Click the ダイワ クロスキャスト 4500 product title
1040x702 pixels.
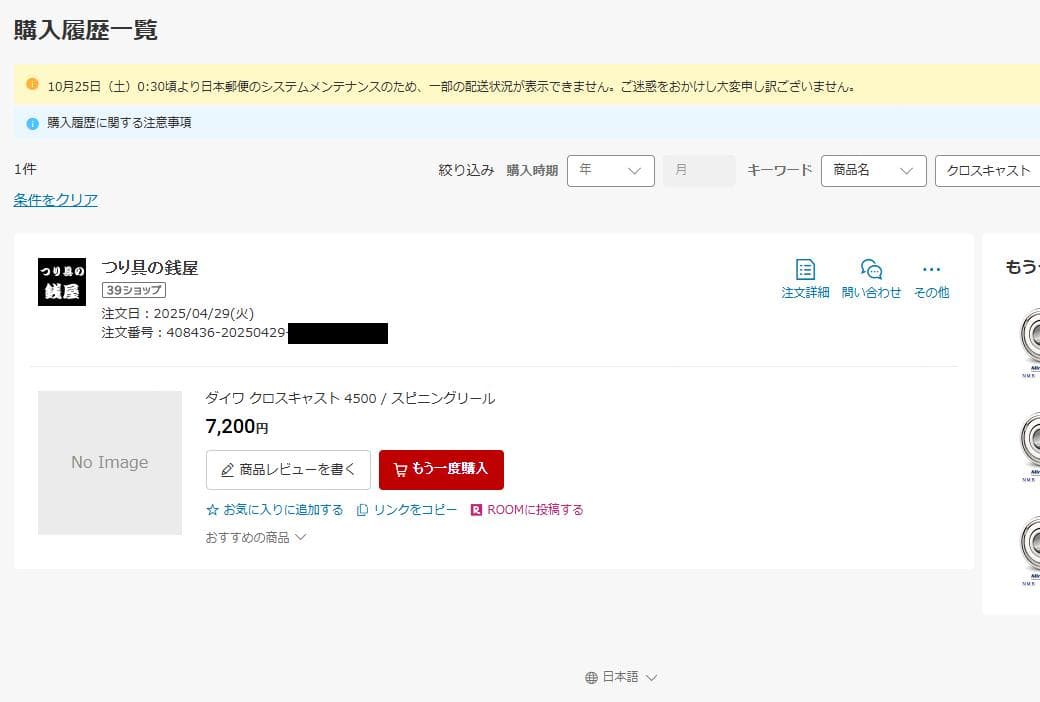click(x=350, y=398)
